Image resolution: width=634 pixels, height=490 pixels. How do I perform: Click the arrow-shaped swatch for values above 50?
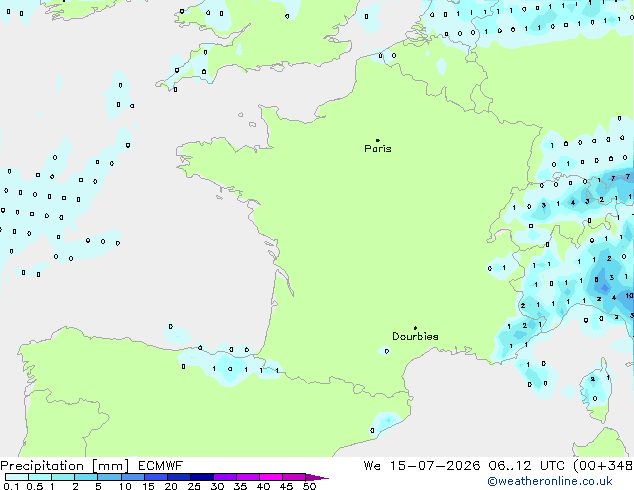point(317,477)
